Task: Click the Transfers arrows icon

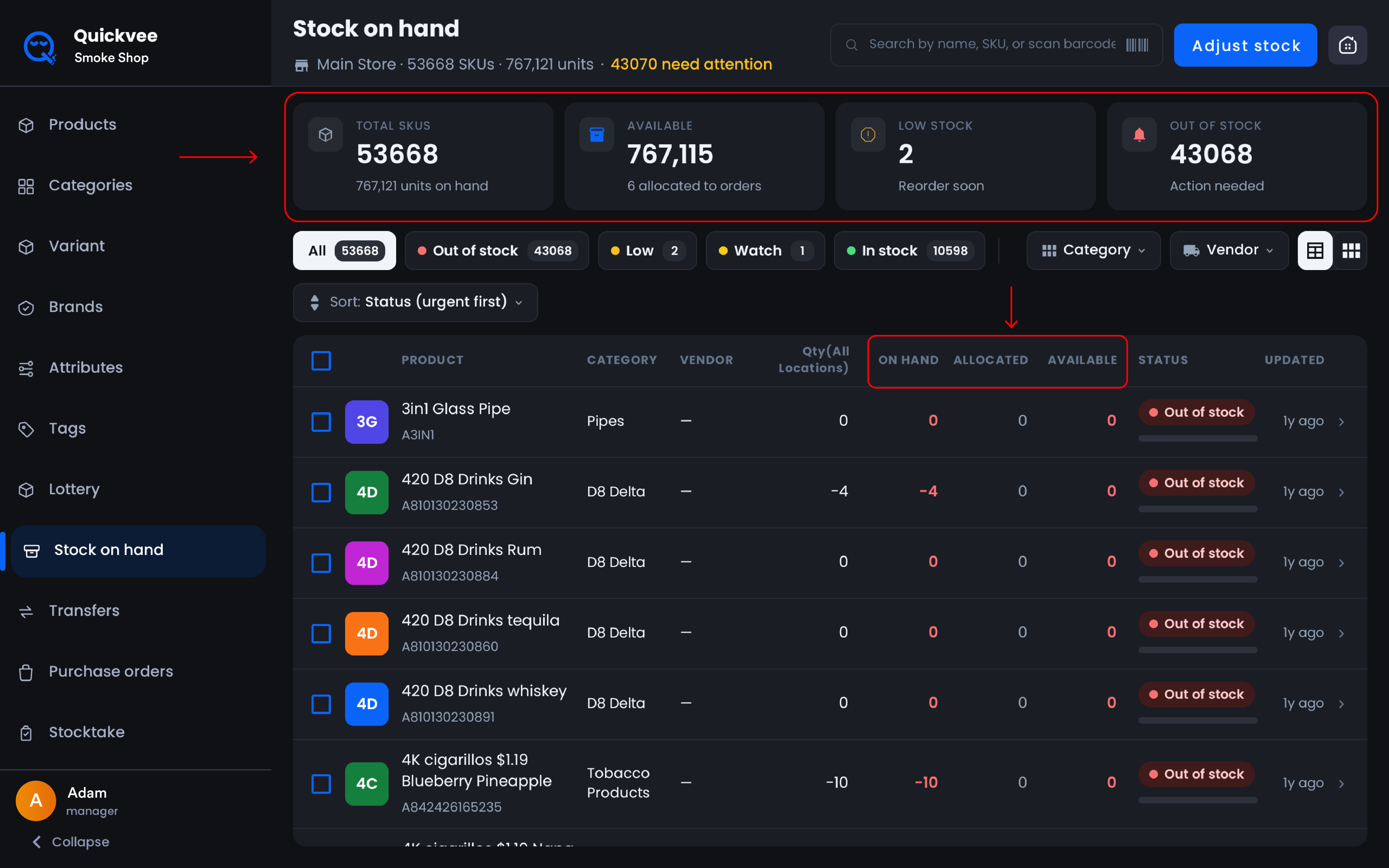Action: (x=26, y=611)
